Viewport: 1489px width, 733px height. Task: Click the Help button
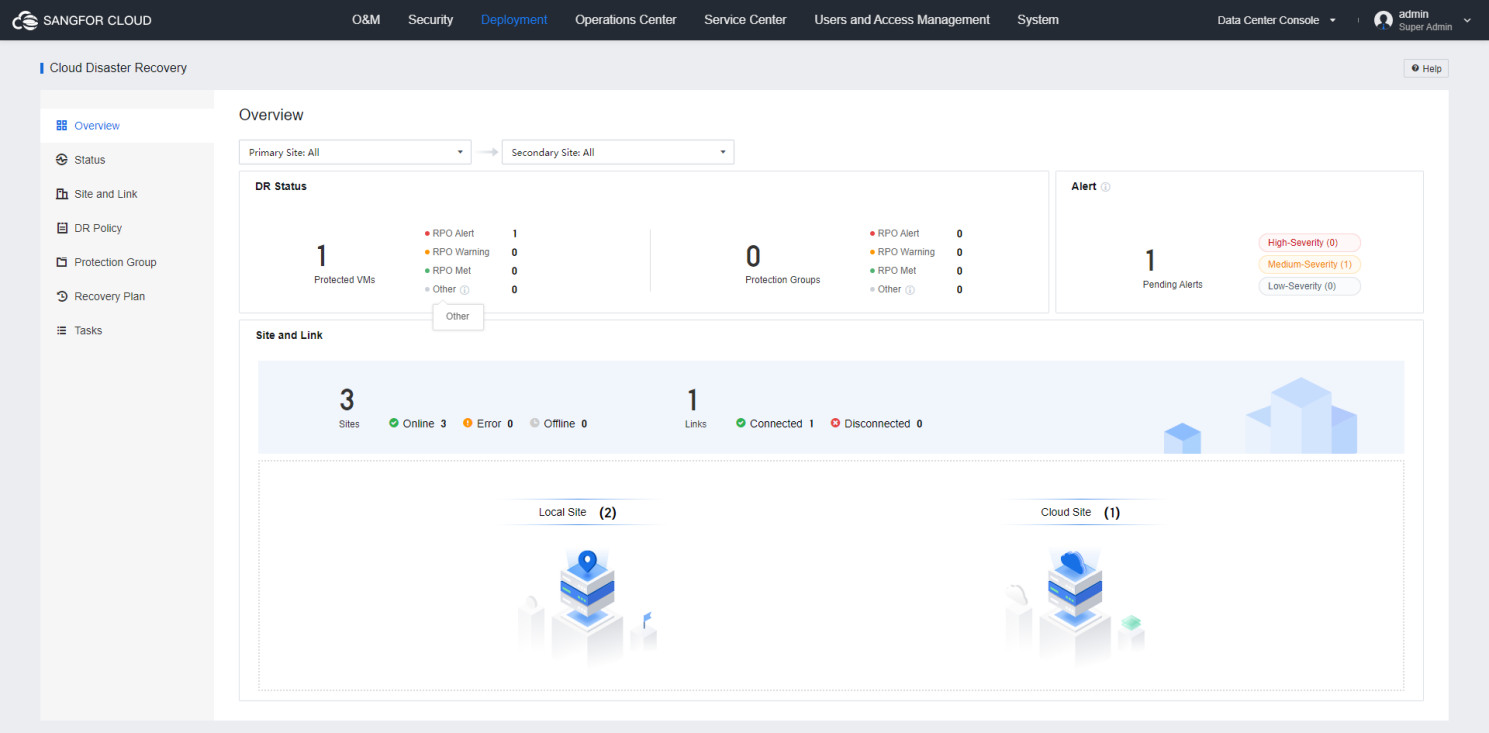(x=1426, y=68)
